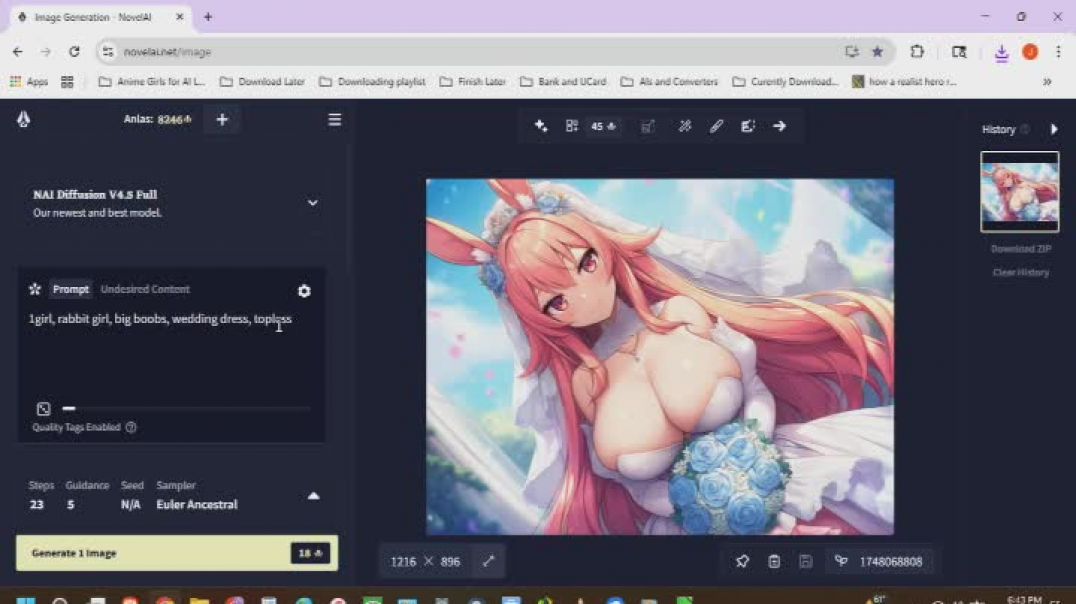Open the generated image thumbnail in History
Viewport: 1076px width, 604px height.
coord(1019,192)
